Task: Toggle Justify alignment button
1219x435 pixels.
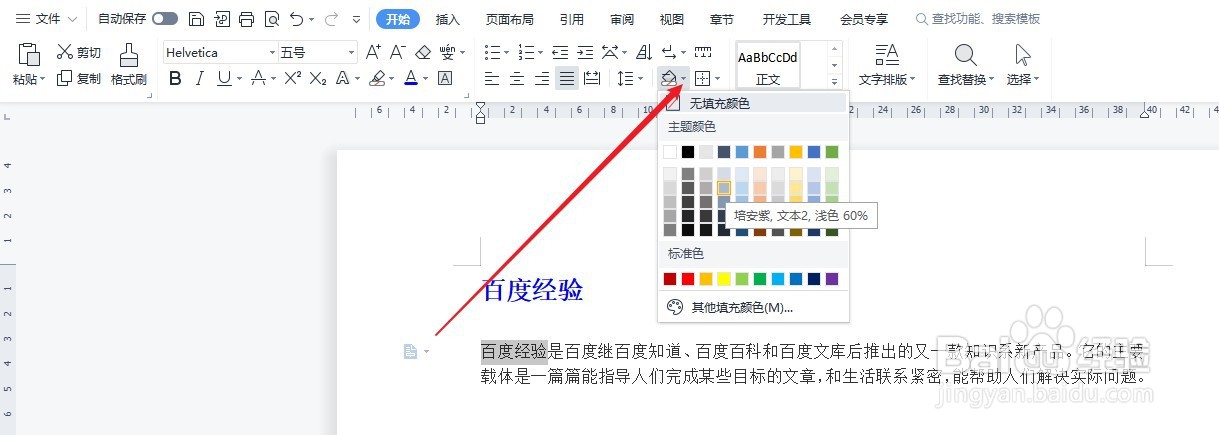Action: (x=567, y=78)
